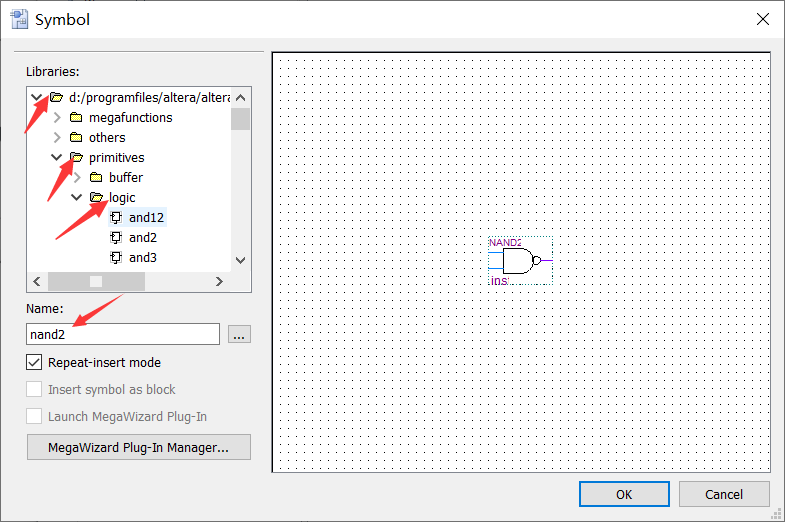The height and width of the screenshot is (522, 785).
Task: Close the Symbol dialog
Action: (762, 19)
